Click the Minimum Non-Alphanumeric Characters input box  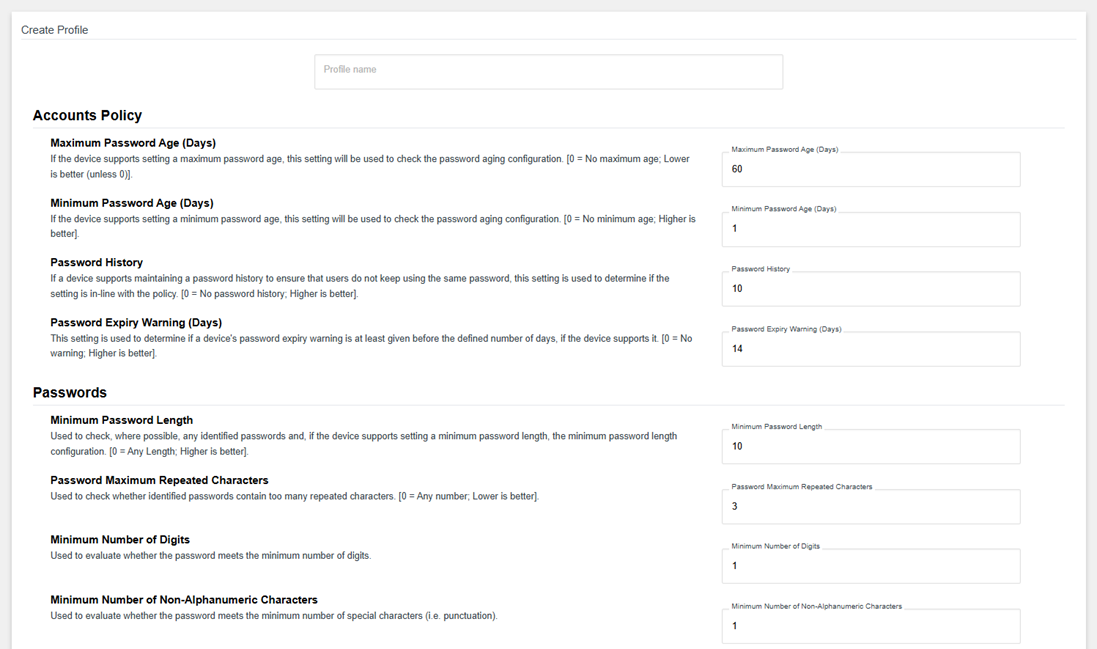[x=870, y=627]
